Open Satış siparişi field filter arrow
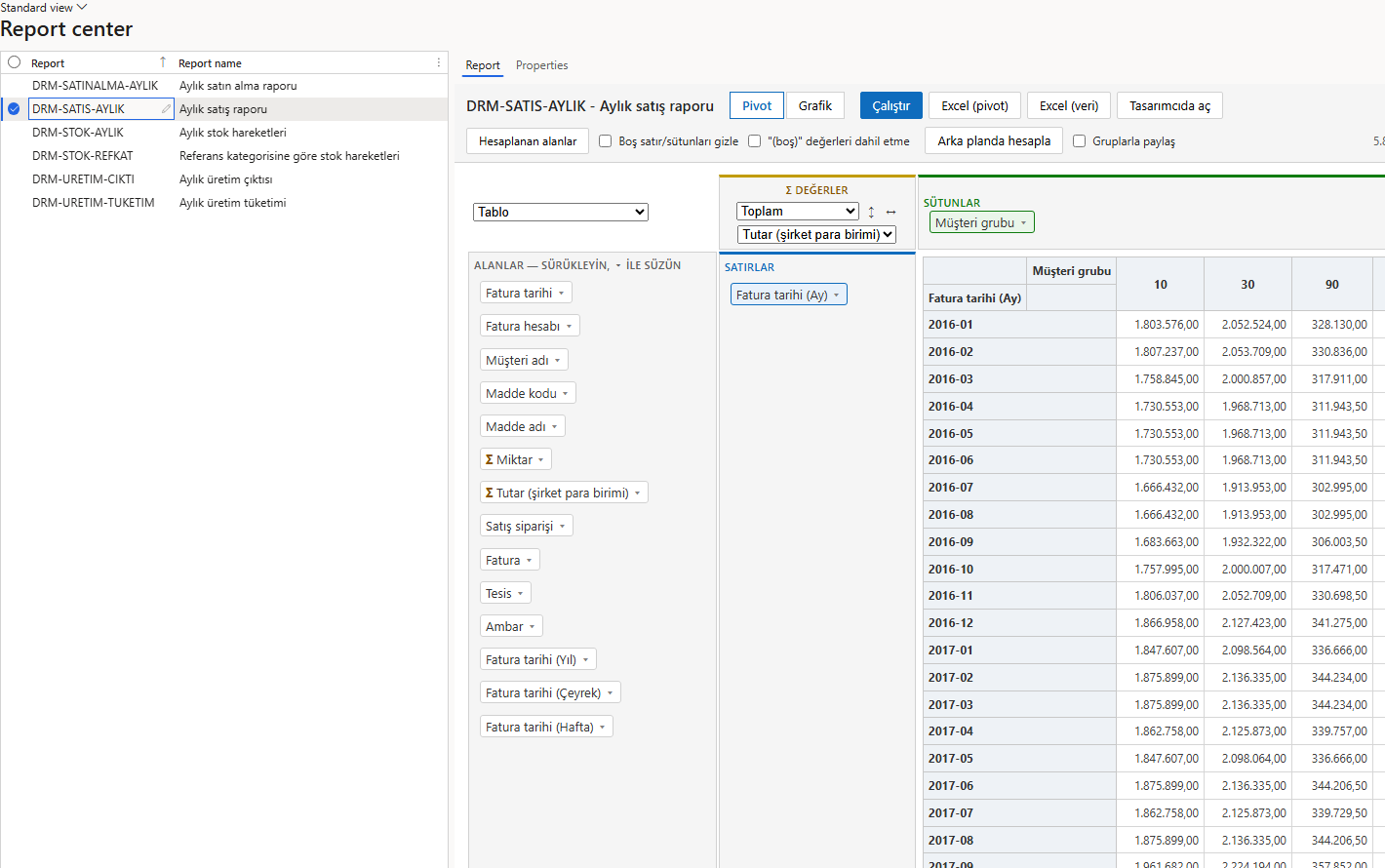 (x=562, y=527)
